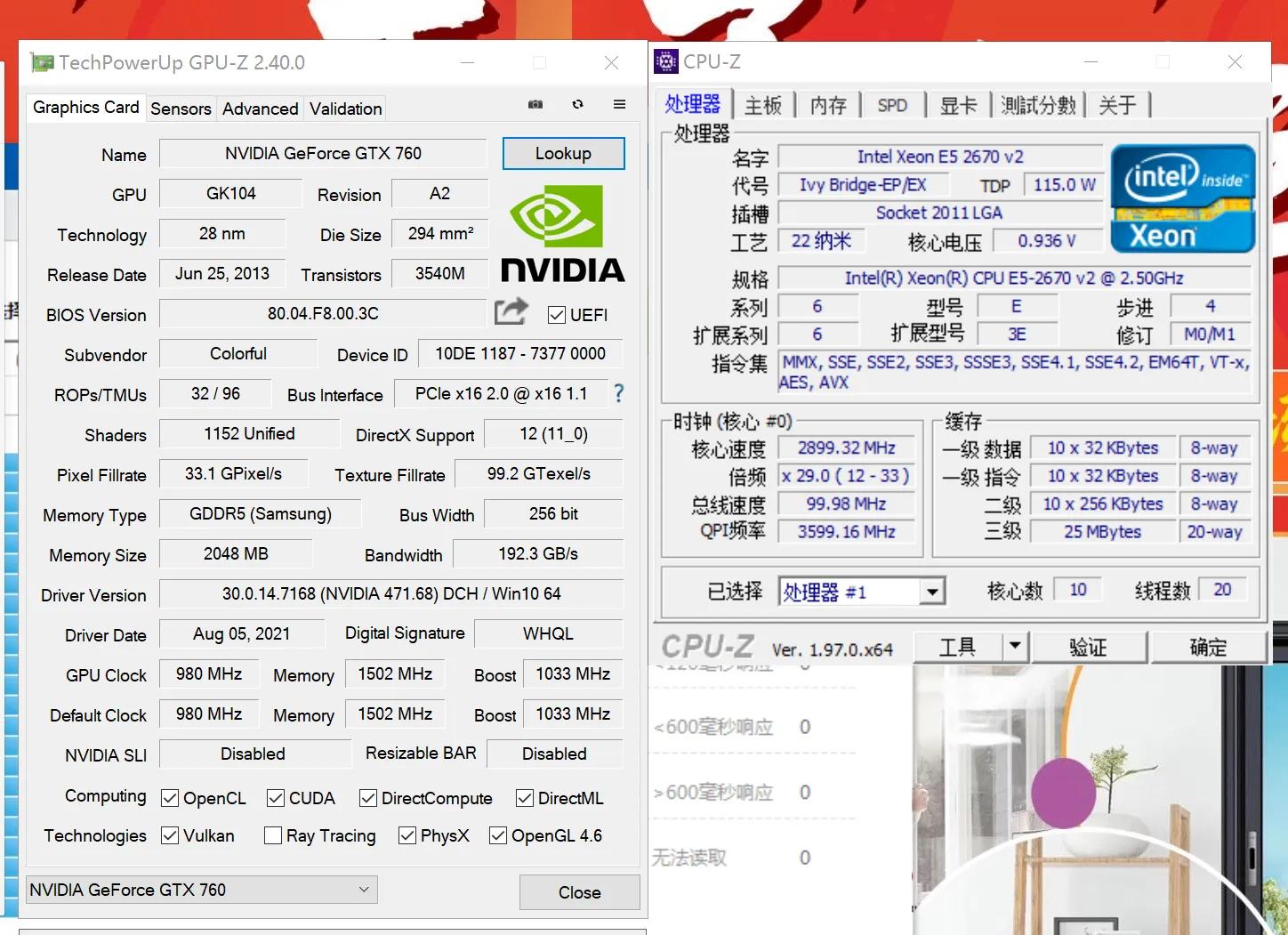Open the GPU-Z hamburger menu icon
Screen dimensions: 1288x935
coord(619,104)
